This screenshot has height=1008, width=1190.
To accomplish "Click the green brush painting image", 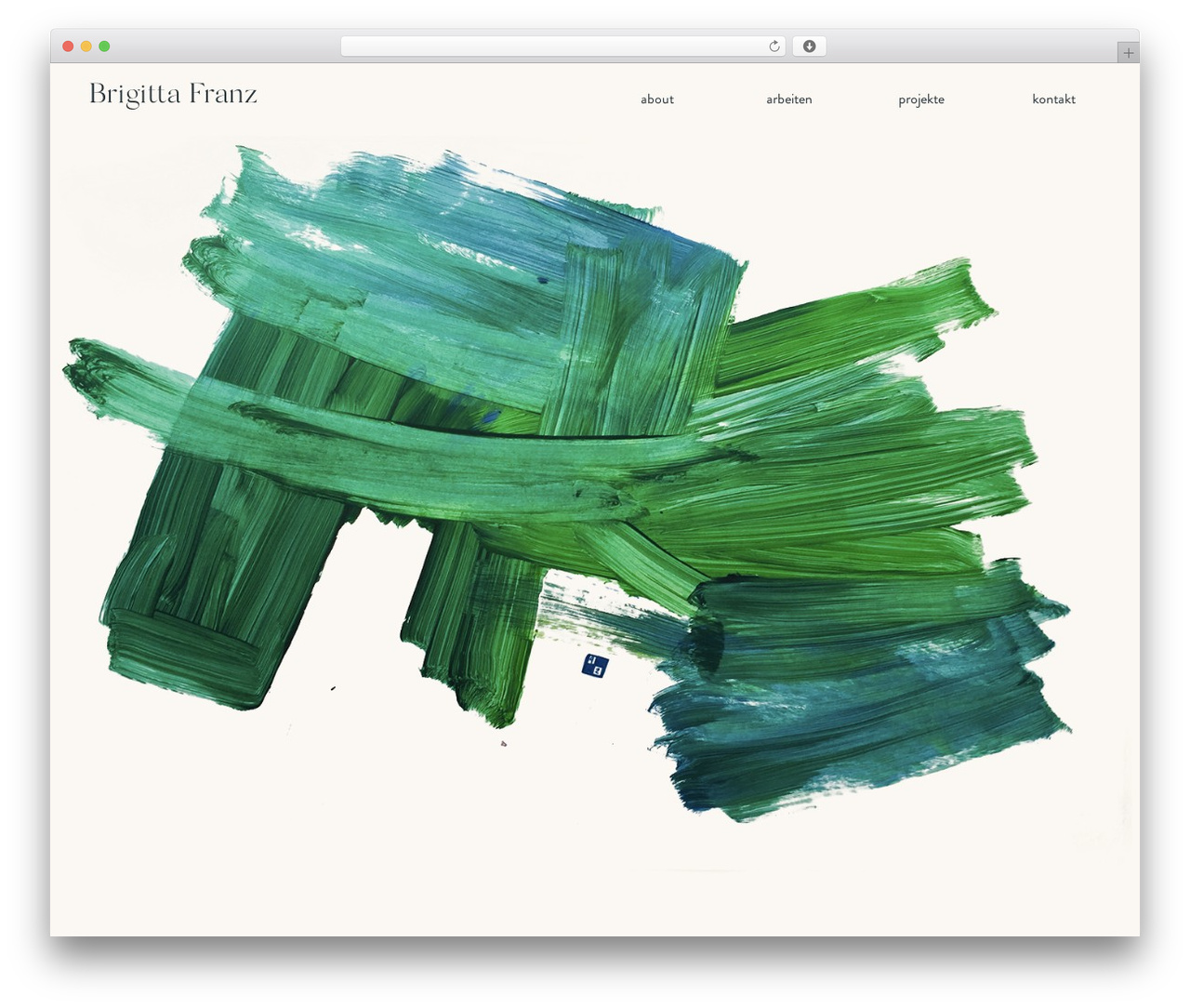I will click(567, 484).
